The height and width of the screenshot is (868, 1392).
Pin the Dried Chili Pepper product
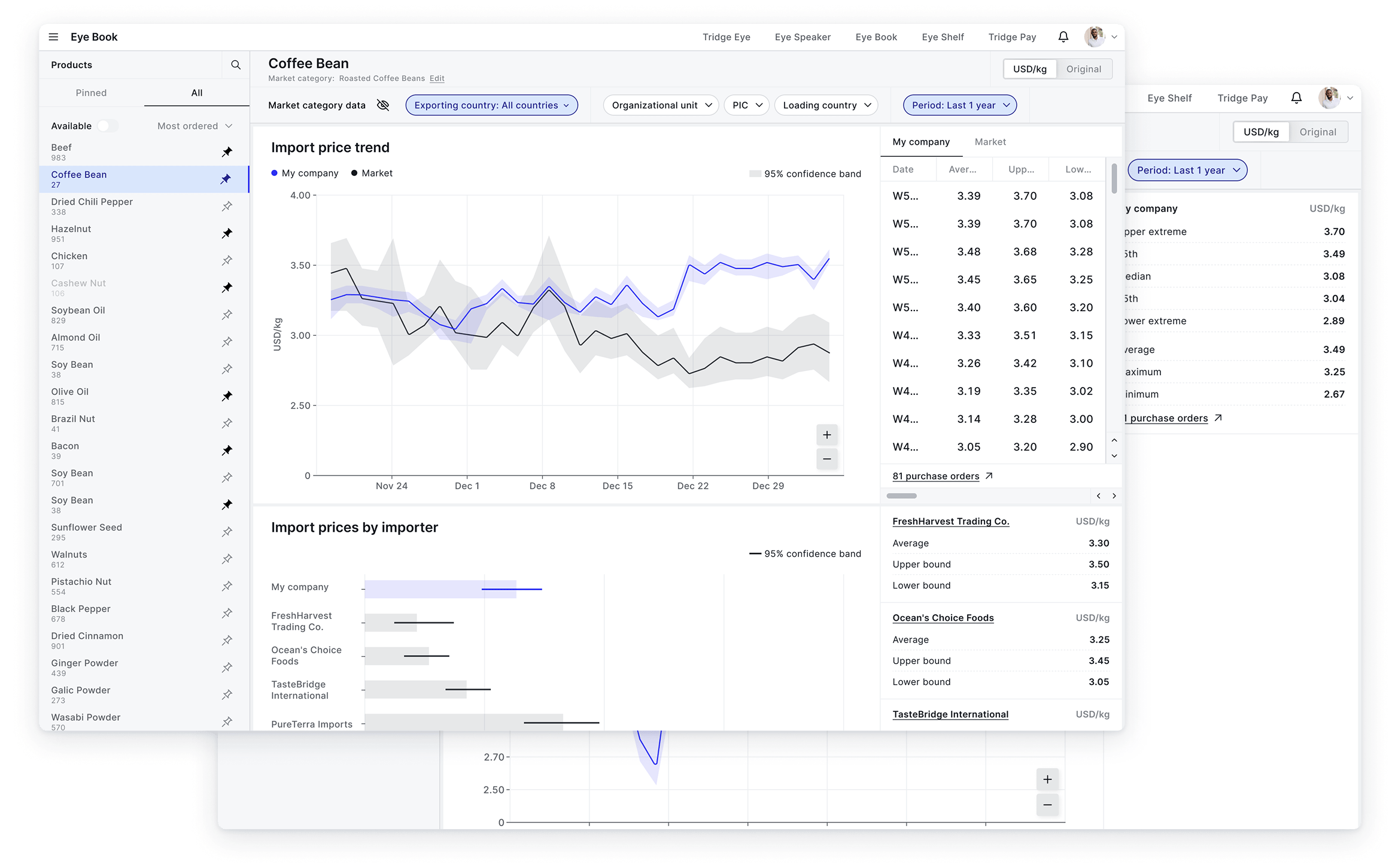(x=227, y=206)
